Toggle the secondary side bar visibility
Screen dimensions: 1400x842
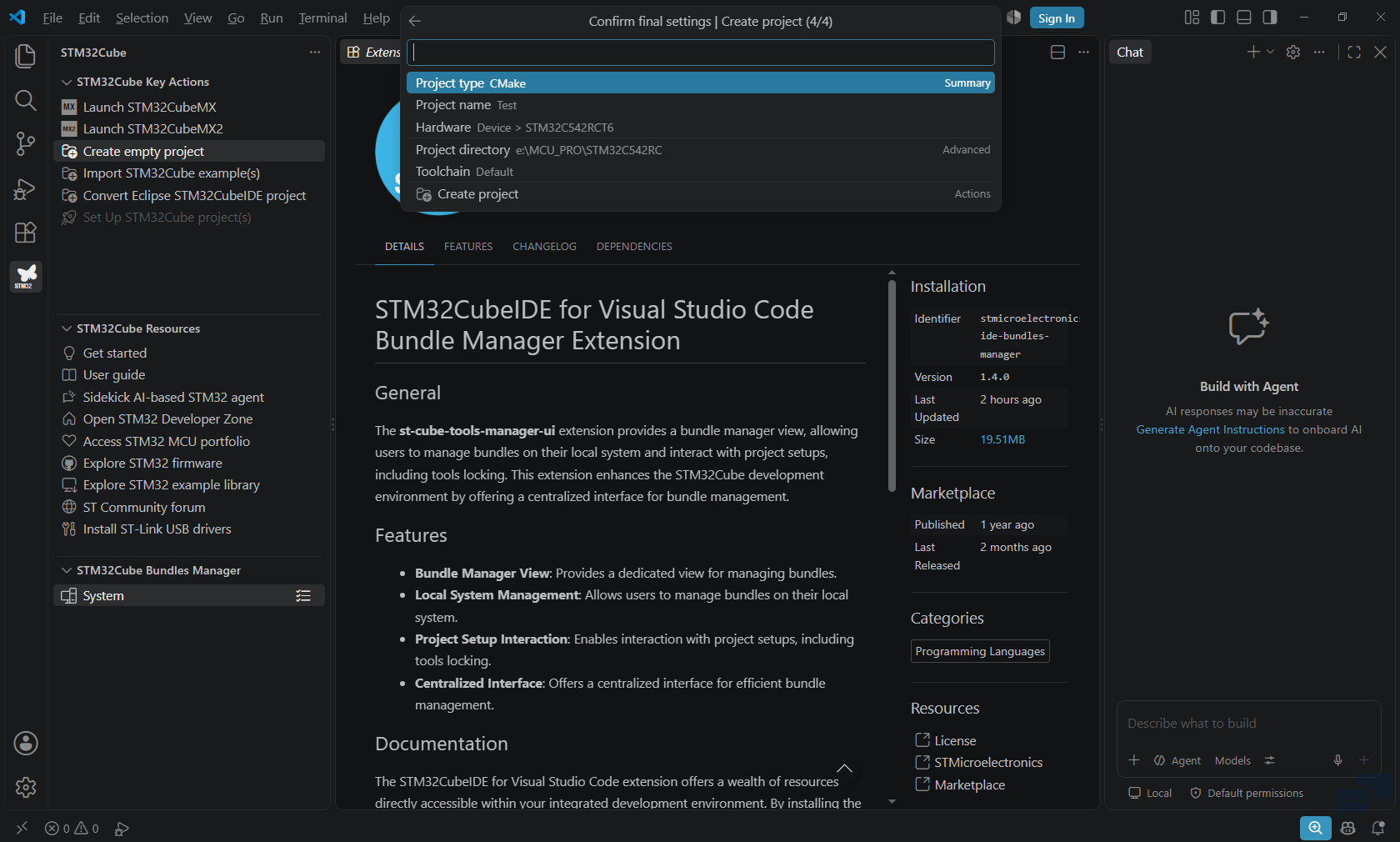(x=1269, y=18)
